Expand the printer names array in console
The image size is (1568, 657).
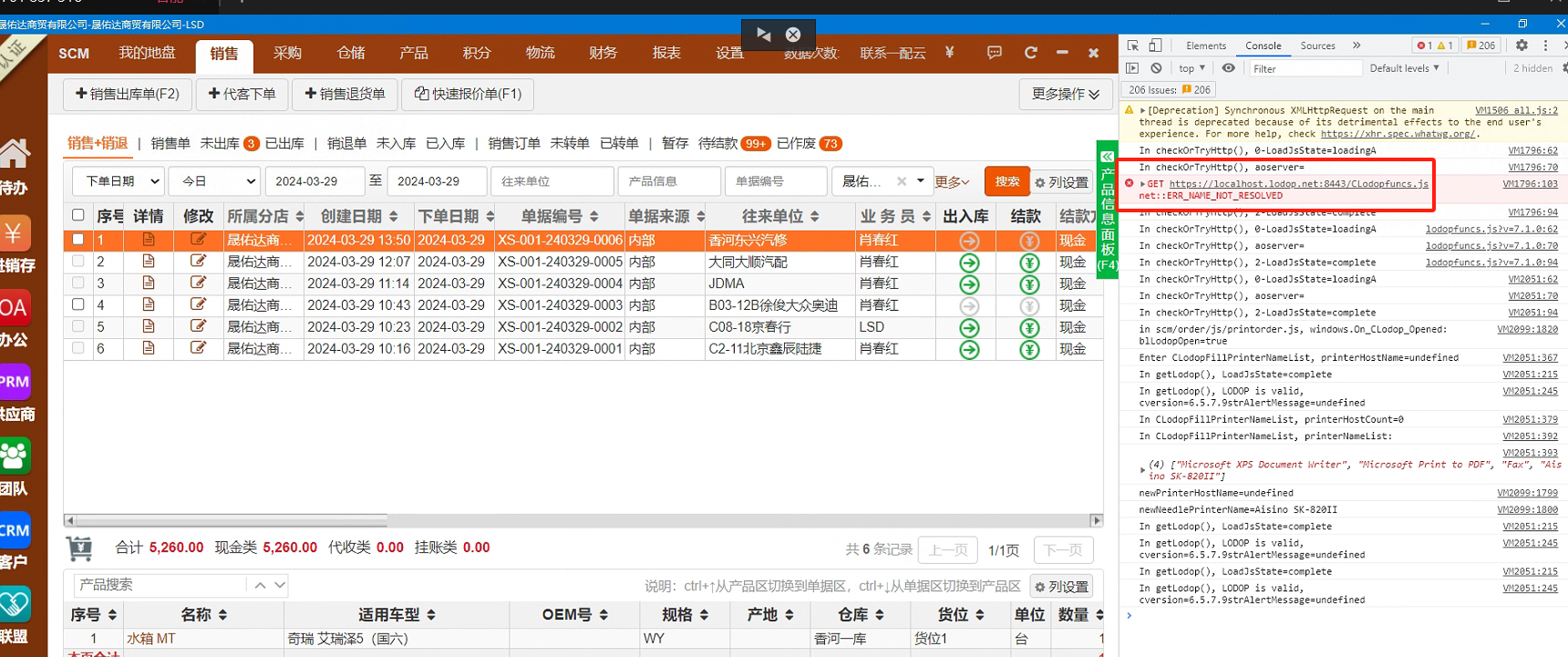pos(1143,470)
